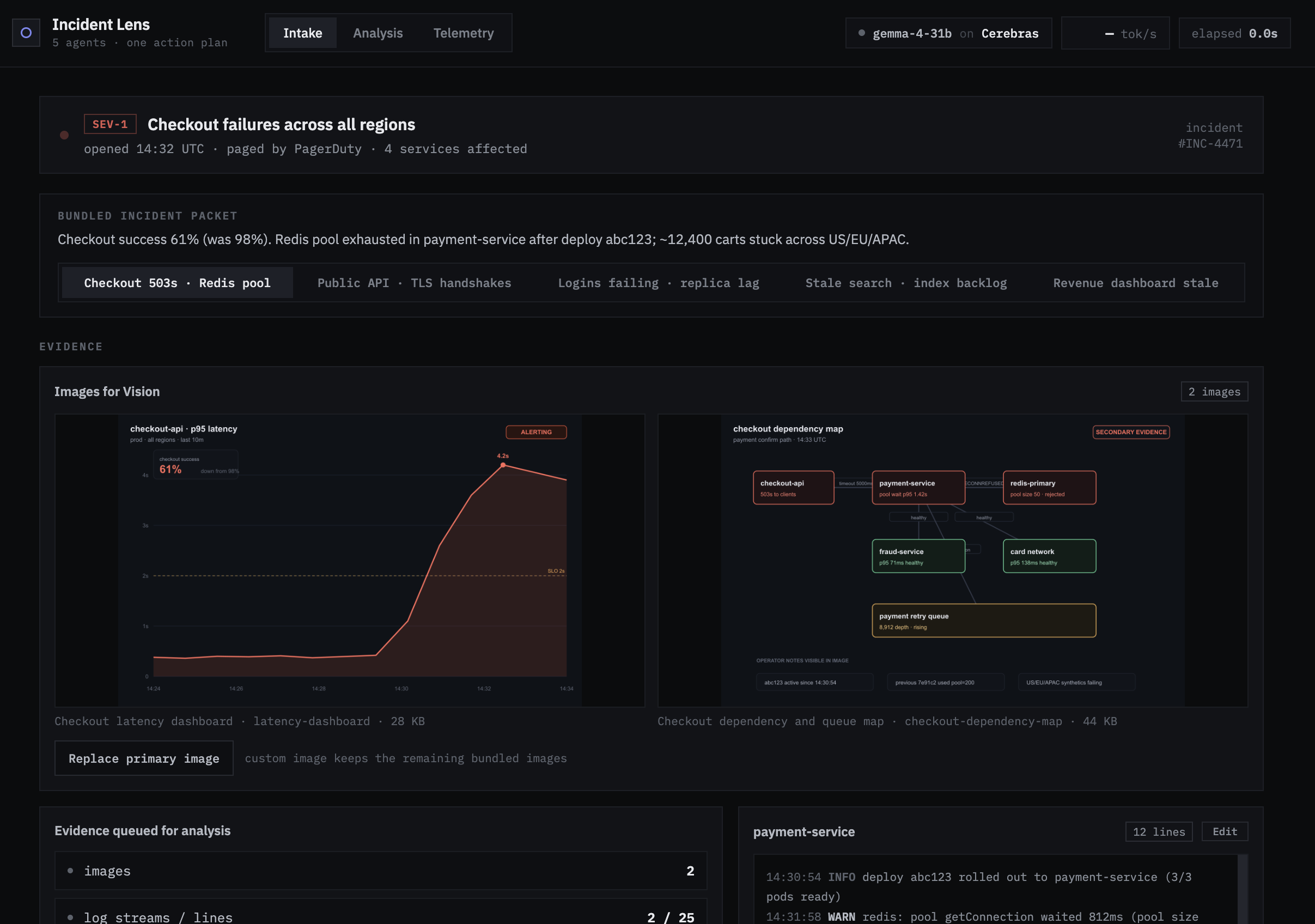The height and width of the screenshot is (924, 1315).
Task: Click the 2 images count badge
Action: pos(1214,392)
